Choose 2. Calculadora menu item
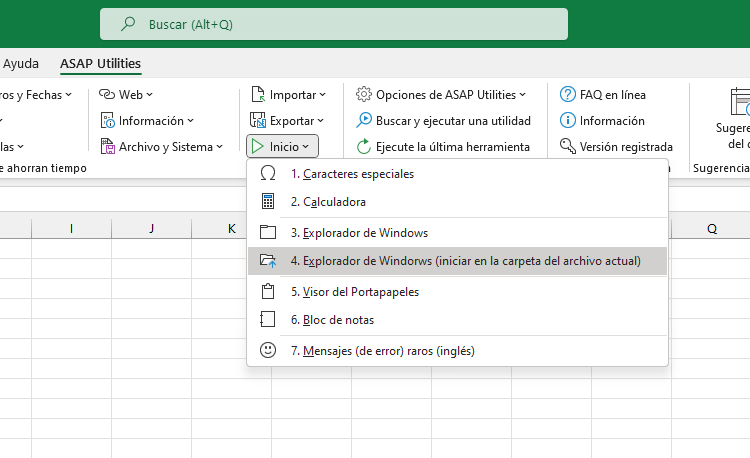 (457, 201)
